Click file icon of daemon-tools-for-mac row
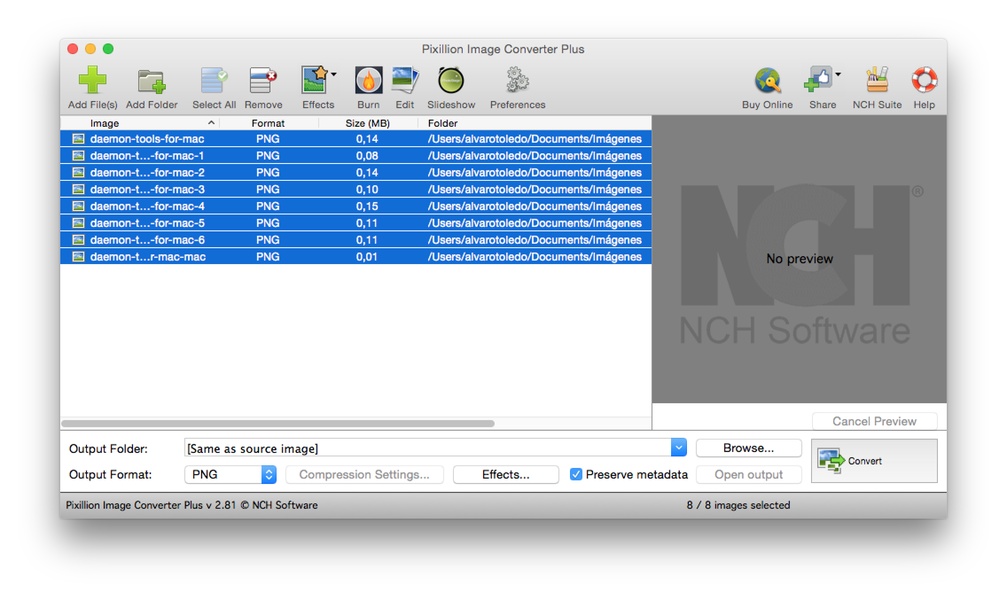The image size is (1007, 600). click(78, 139)
